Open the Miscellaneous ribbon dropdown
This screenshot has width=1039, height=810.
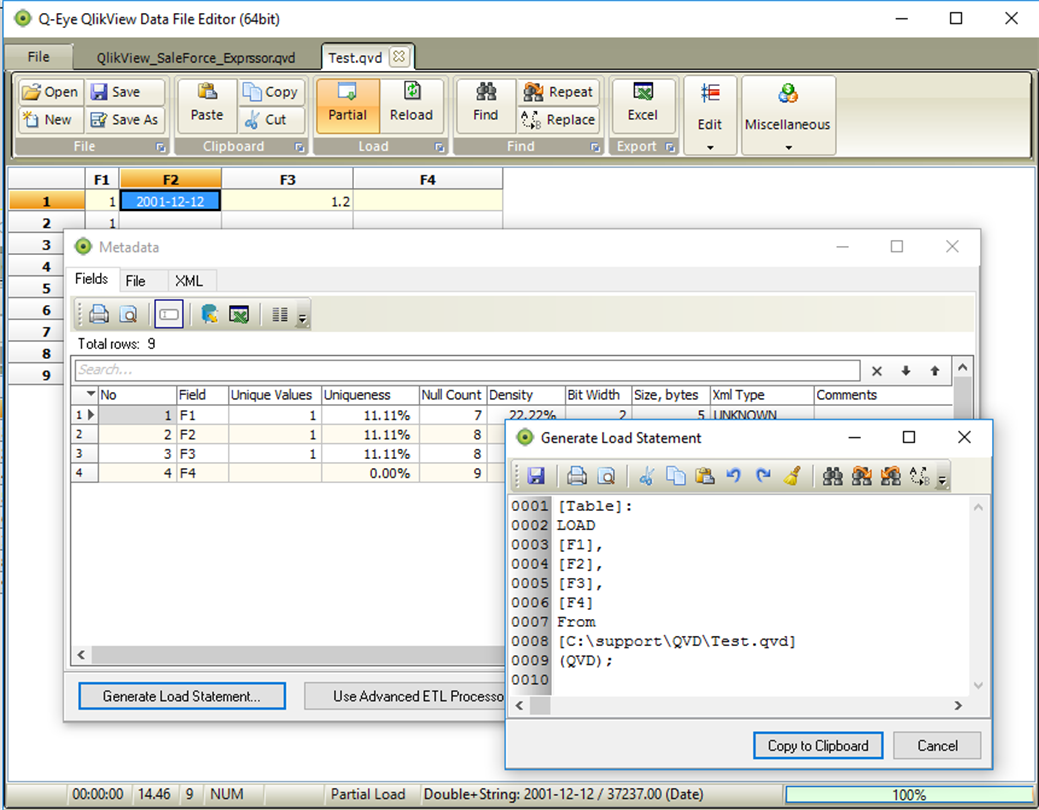[x=788, y=115]
